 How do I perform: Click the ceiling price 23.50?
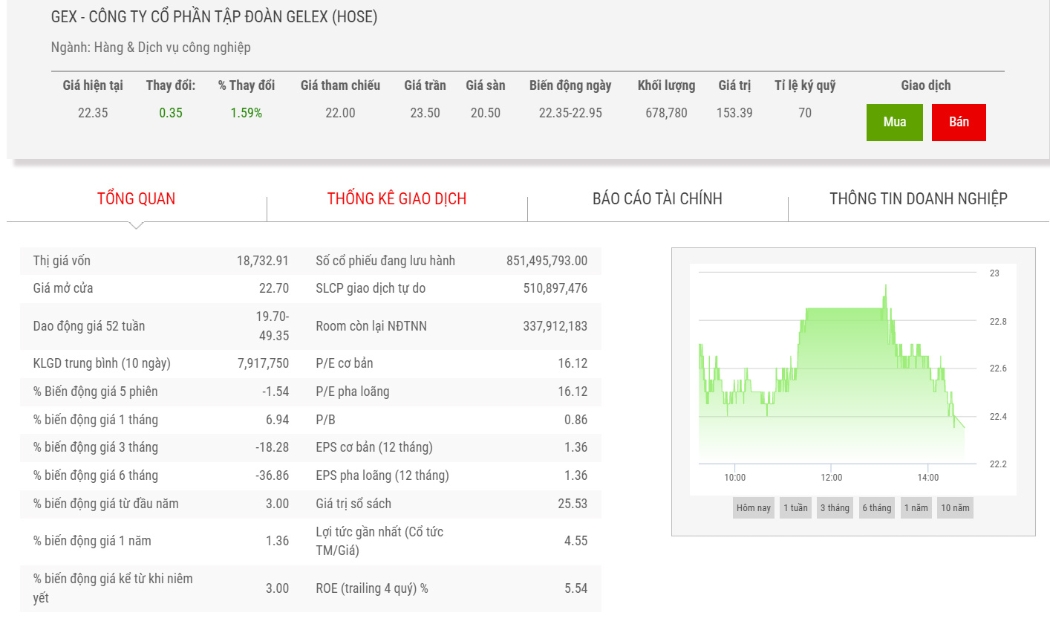(425, 113)
